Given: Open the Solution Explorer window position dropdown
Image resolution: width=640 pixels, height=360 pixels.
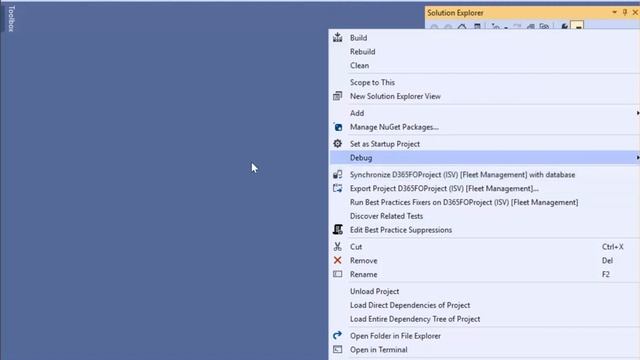Looking at the screenshot, I should (x=614, y=13).
